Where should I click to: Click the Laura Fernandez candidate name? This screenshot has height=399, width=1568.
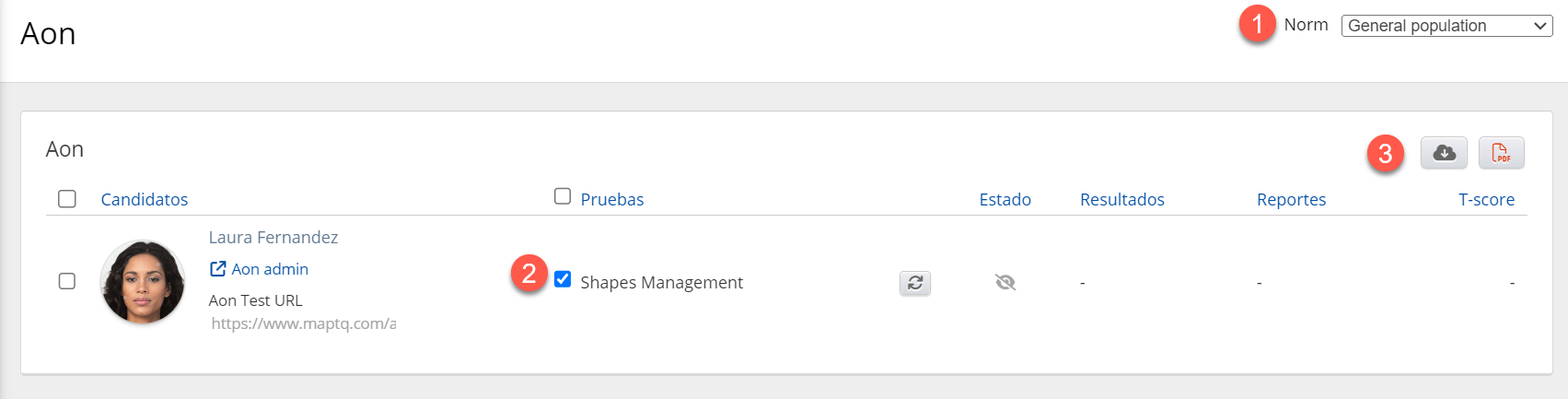click(273, 238)
